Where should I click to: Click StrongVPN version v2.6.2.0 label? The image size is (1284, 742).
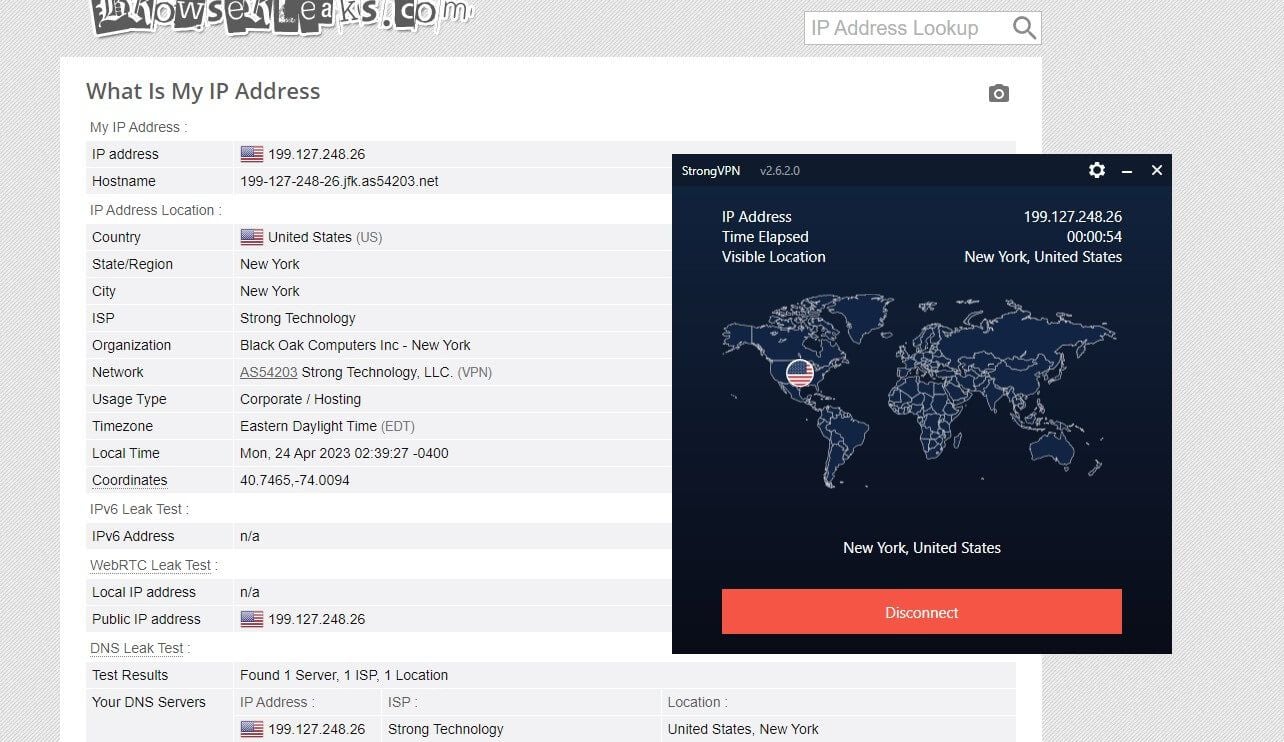(780, 171)
